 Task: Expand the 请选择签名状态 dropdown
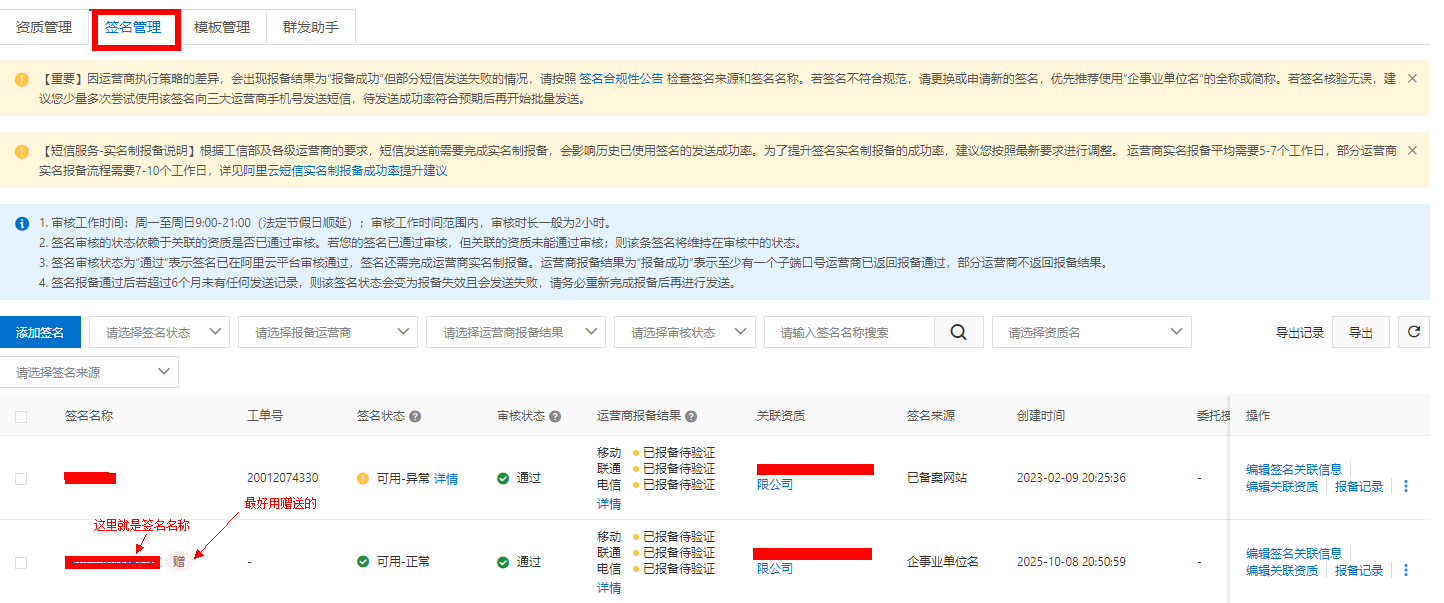(159, 333)
